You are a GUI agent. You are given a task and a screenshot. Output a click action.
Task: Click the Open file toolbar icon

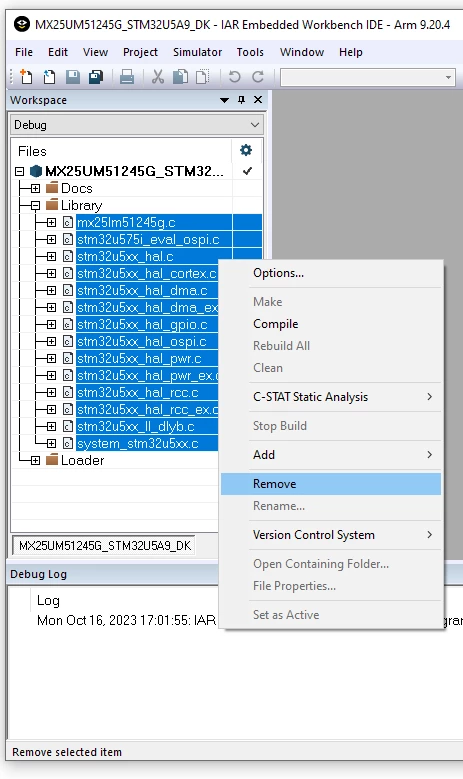point(49,77)
